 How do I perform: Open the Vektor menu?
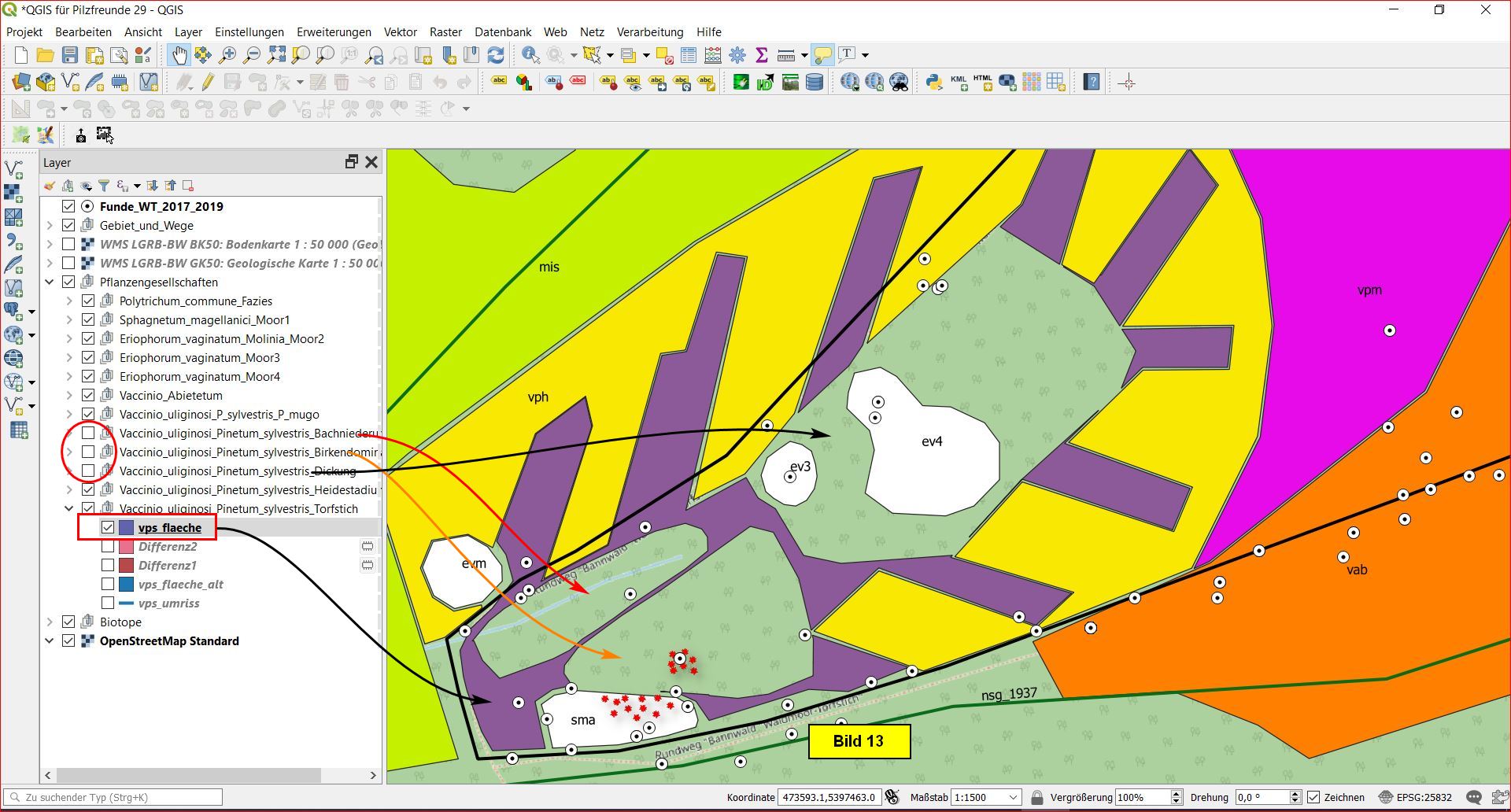pyautogui.click(x=400, y=32)
